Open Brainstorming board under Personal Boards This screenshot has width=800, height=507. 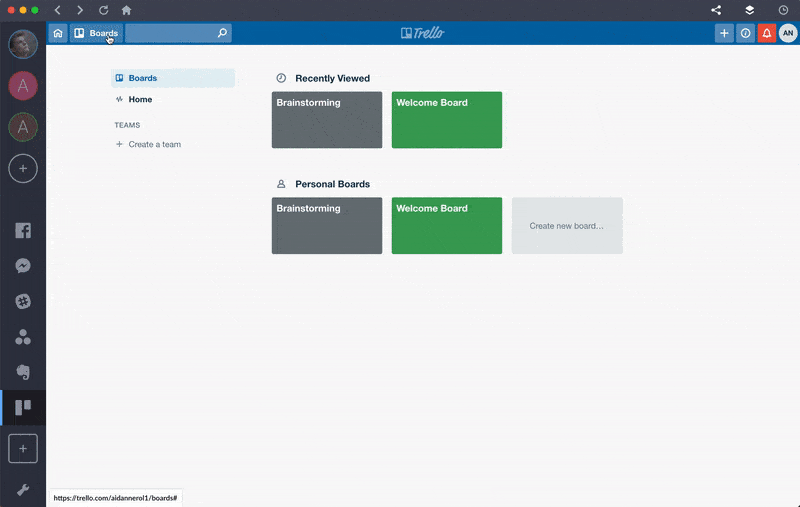[x=327, y=225]
